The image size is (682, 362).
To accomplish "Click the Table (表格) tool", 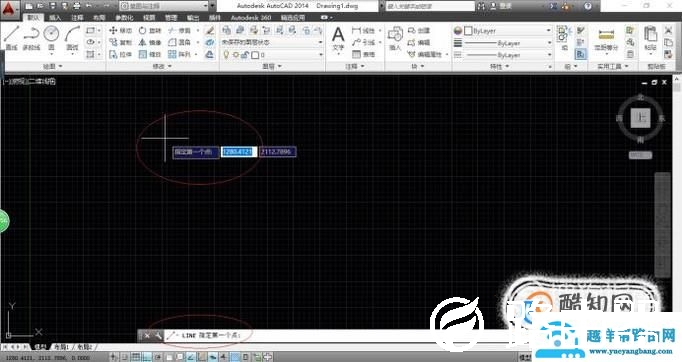I will (364, 54).
